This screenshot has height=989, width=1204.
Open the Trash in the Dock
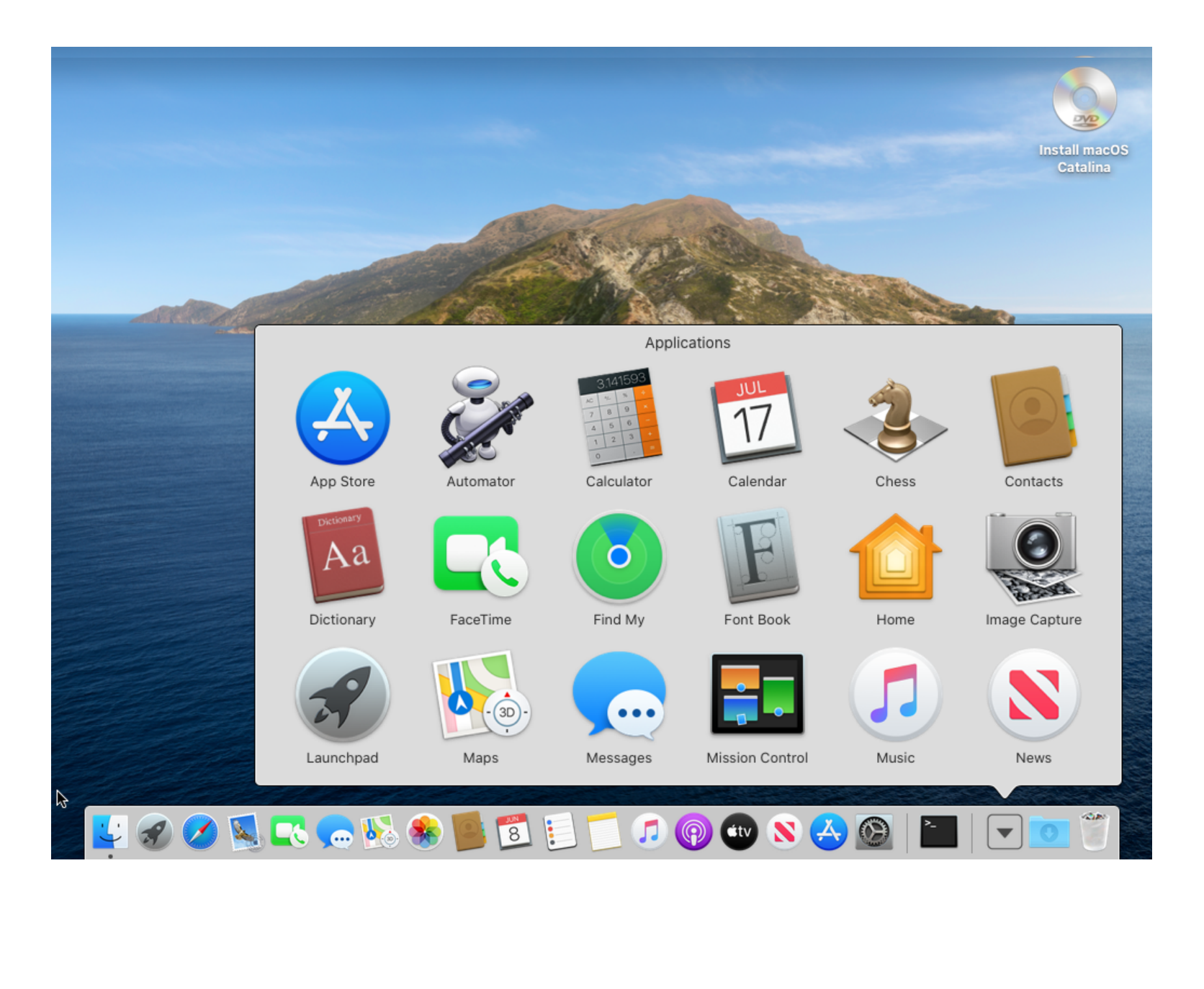(1095, 832)
